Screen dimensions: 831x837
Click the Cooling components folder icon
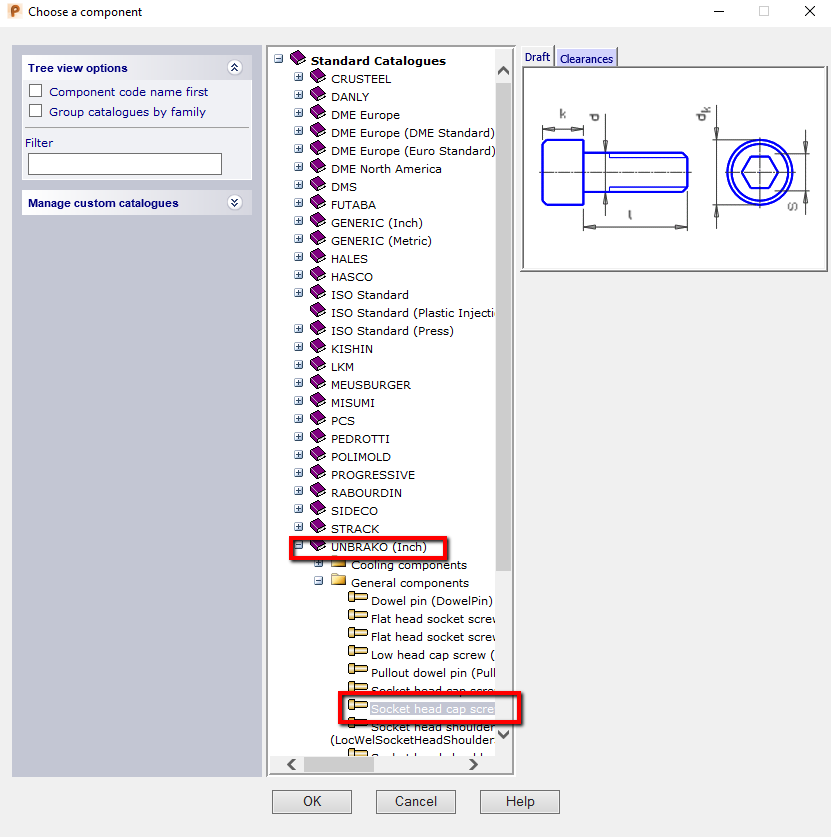(x=338, y=564)
